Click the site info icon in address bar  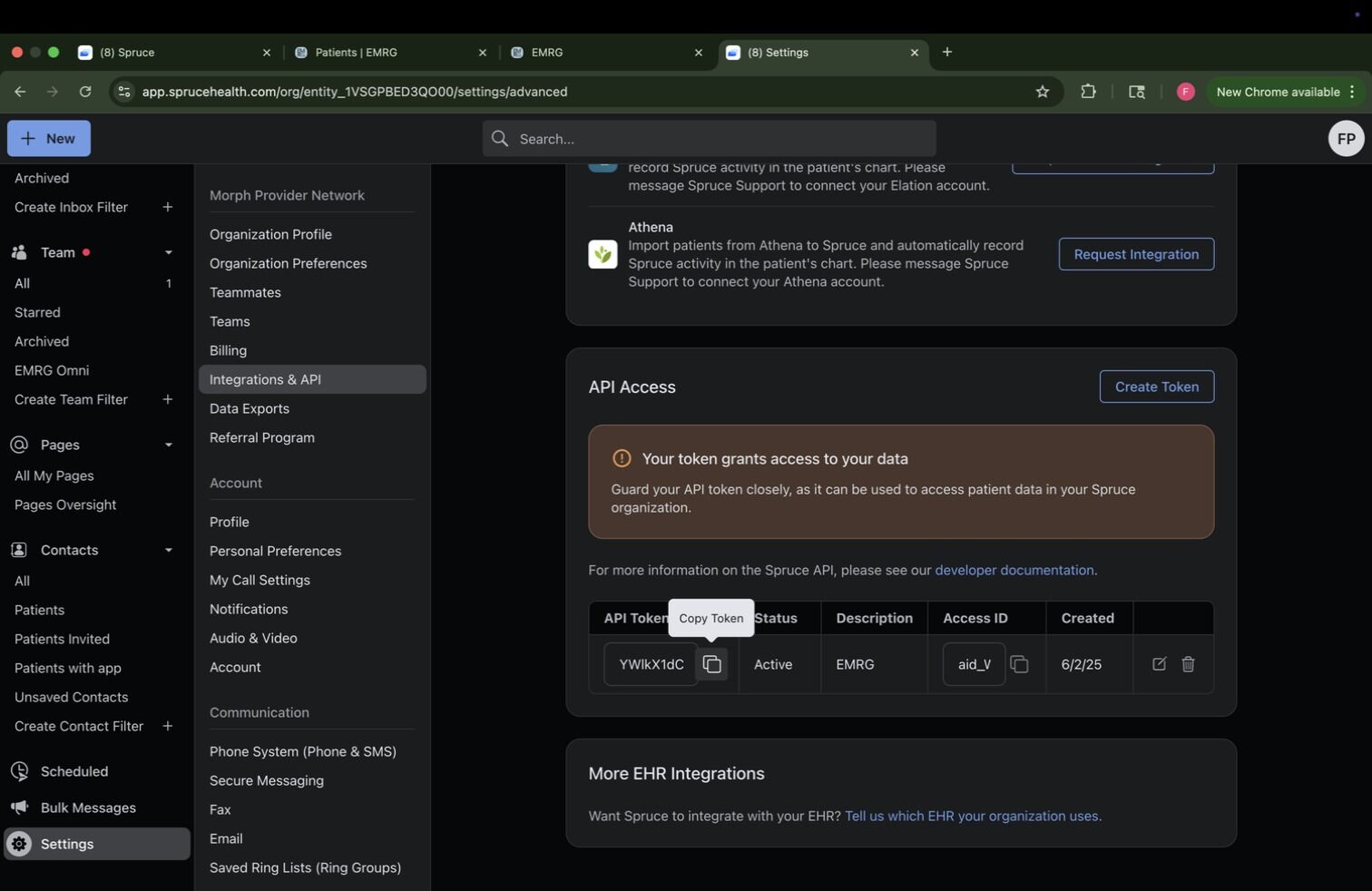pos(124,92)
